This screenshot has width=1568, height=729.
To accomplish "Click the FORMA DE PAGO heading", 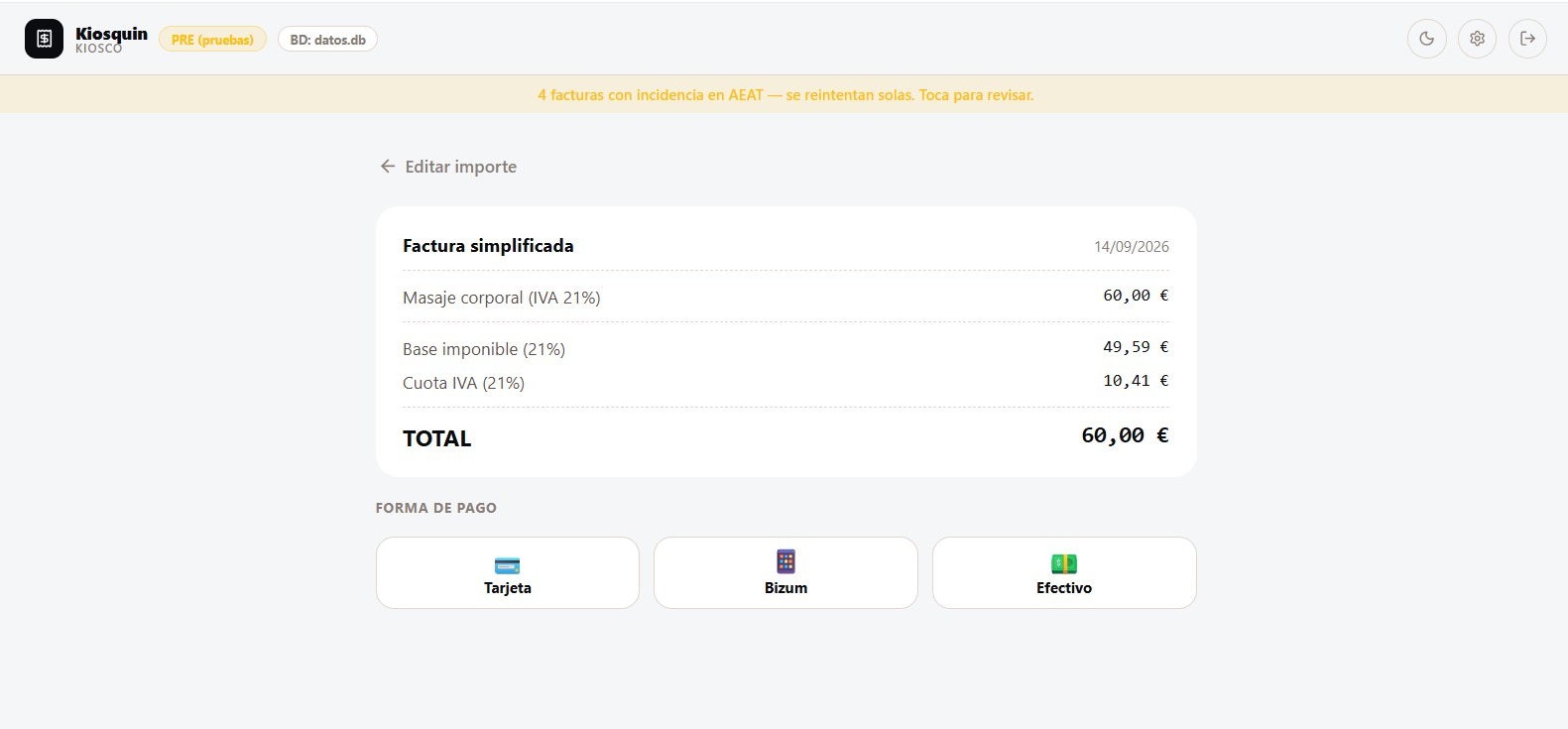I will [x=435, y=508].
